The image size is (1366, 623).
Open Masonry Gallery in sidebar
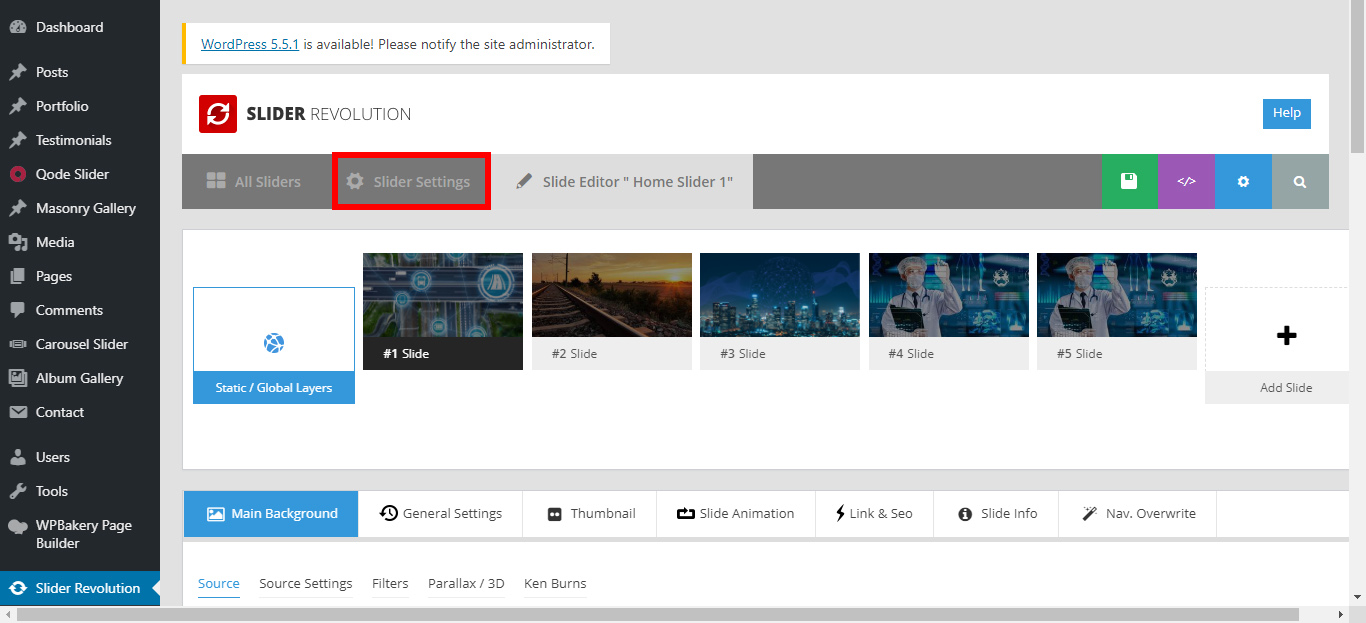click(80, 208)
